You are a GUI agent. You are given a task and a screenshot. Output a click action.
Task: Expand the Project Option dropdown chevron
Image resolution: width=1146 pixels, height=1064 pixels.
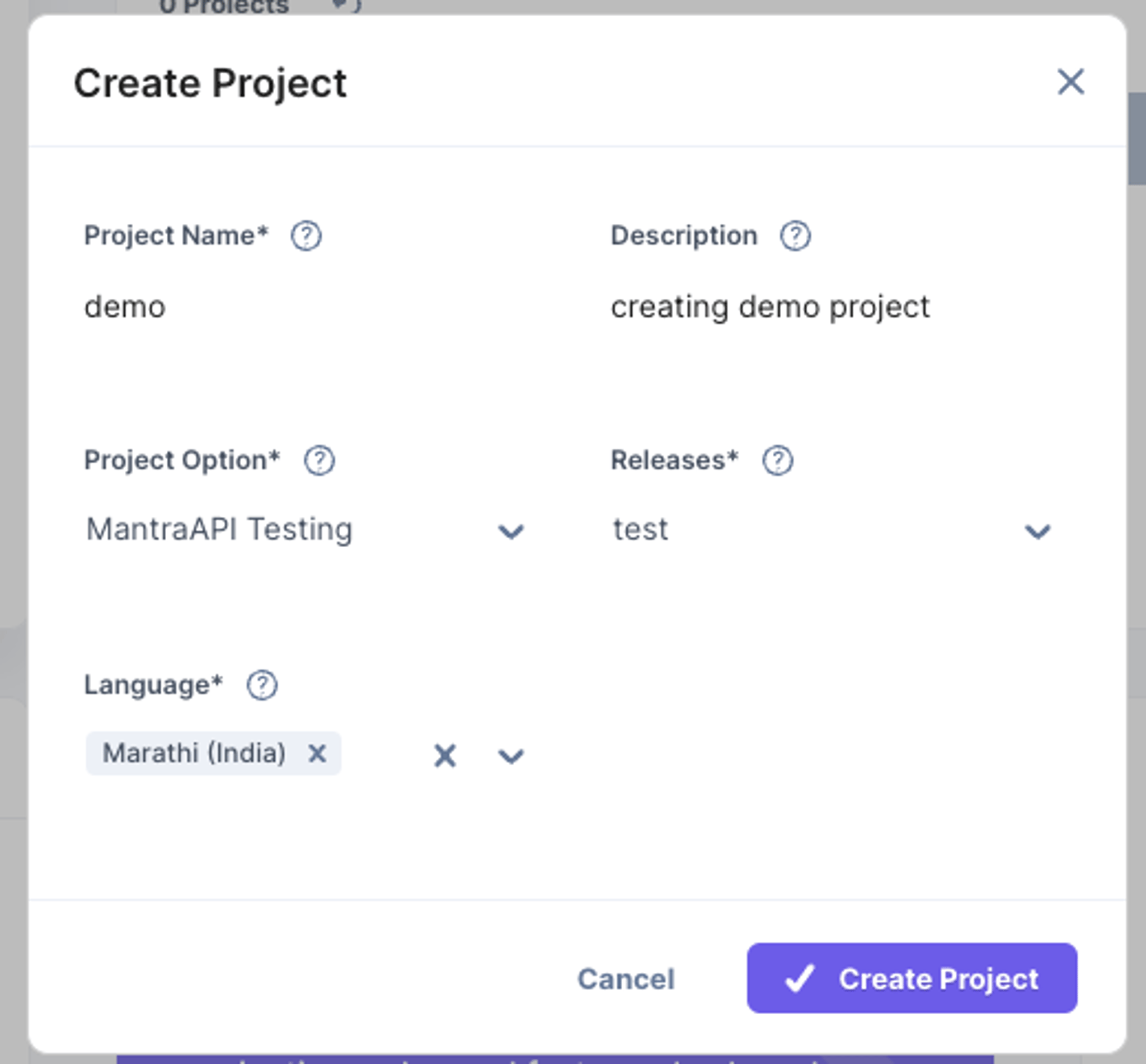tap(511, 531)
